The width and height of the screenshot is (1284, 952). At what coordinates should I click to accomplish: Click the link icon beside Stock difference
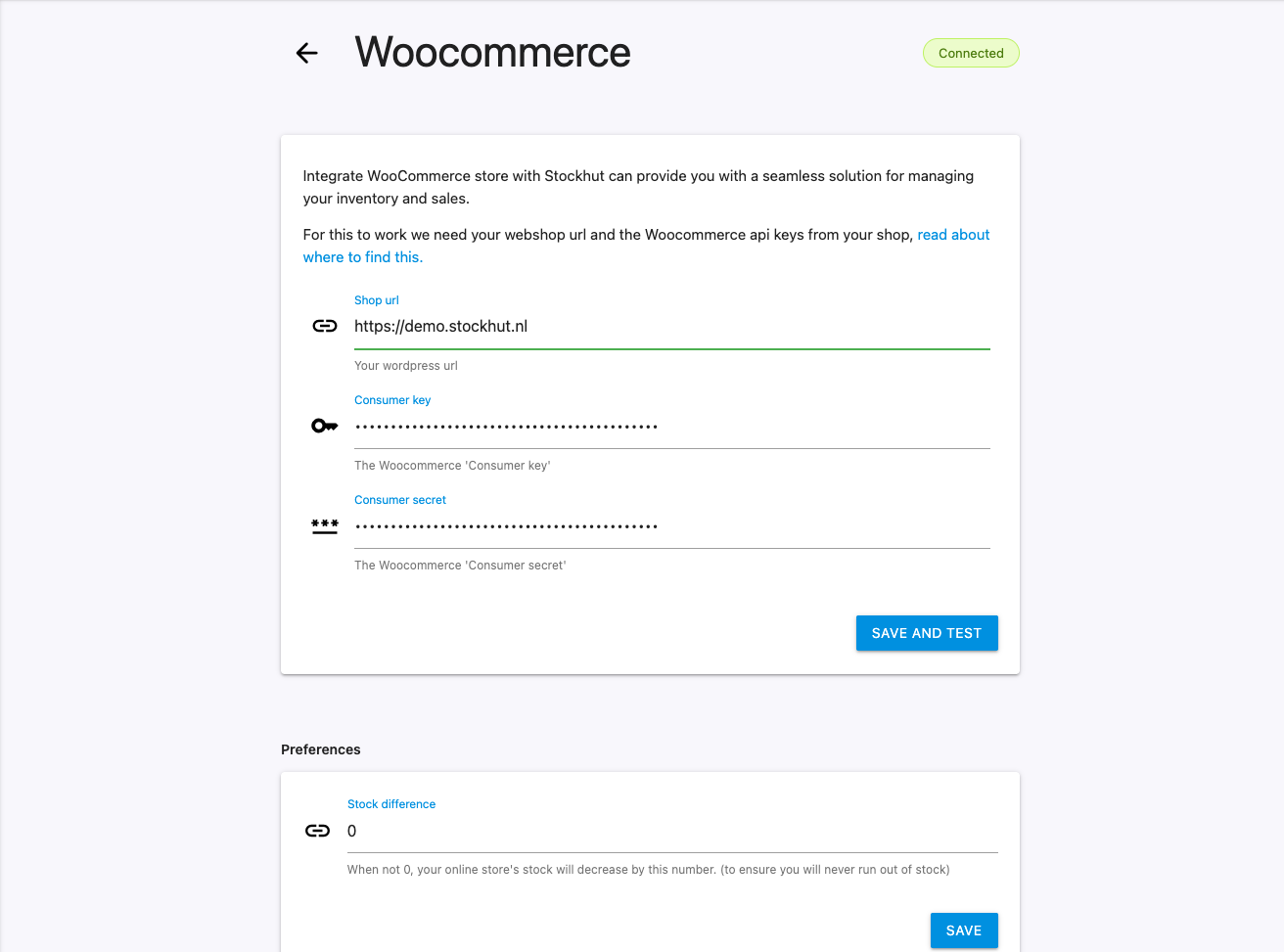(318, 831)
